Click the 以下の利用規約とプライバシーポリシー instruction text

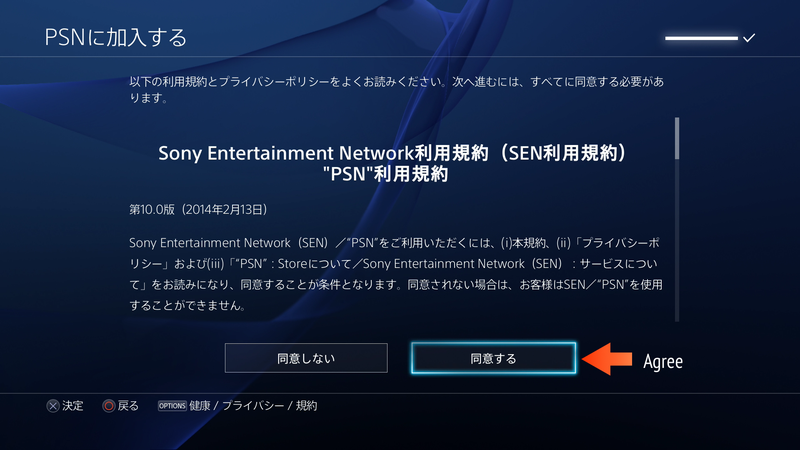[396, 89]
